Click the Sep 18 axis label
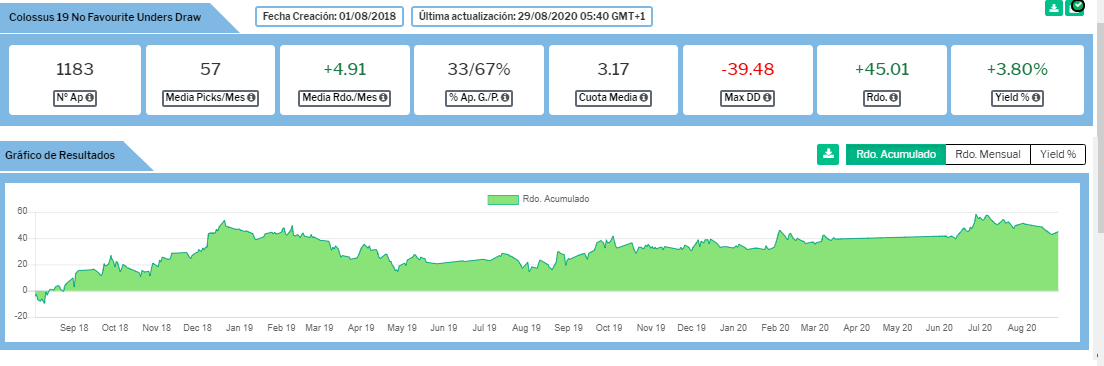The width and height of the screenshot is (1104, 366). (x=74, y=328)
